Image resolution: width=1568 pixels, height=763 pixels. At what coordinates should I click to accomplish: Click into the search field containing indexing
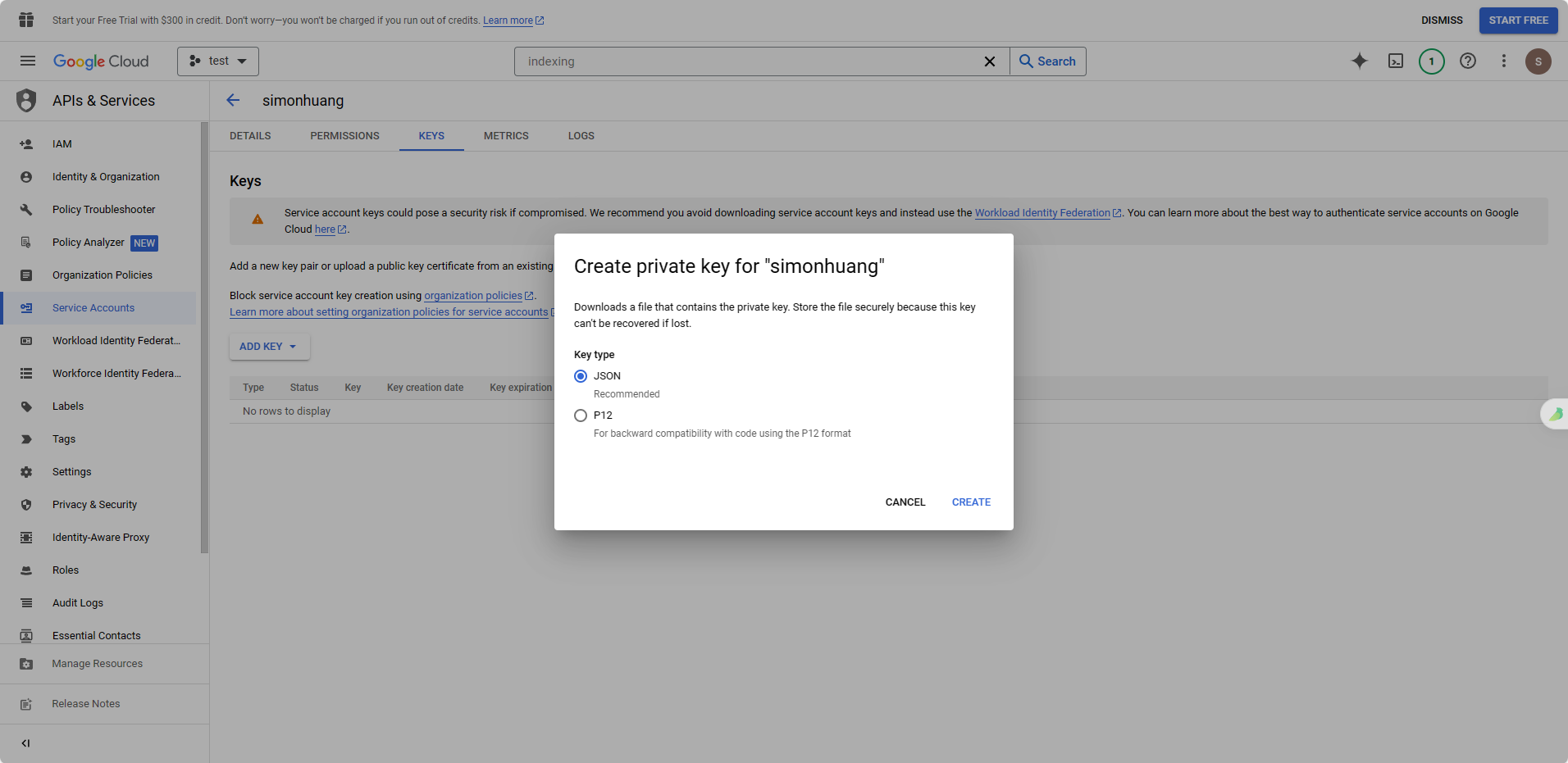click(x=750, y=61)
